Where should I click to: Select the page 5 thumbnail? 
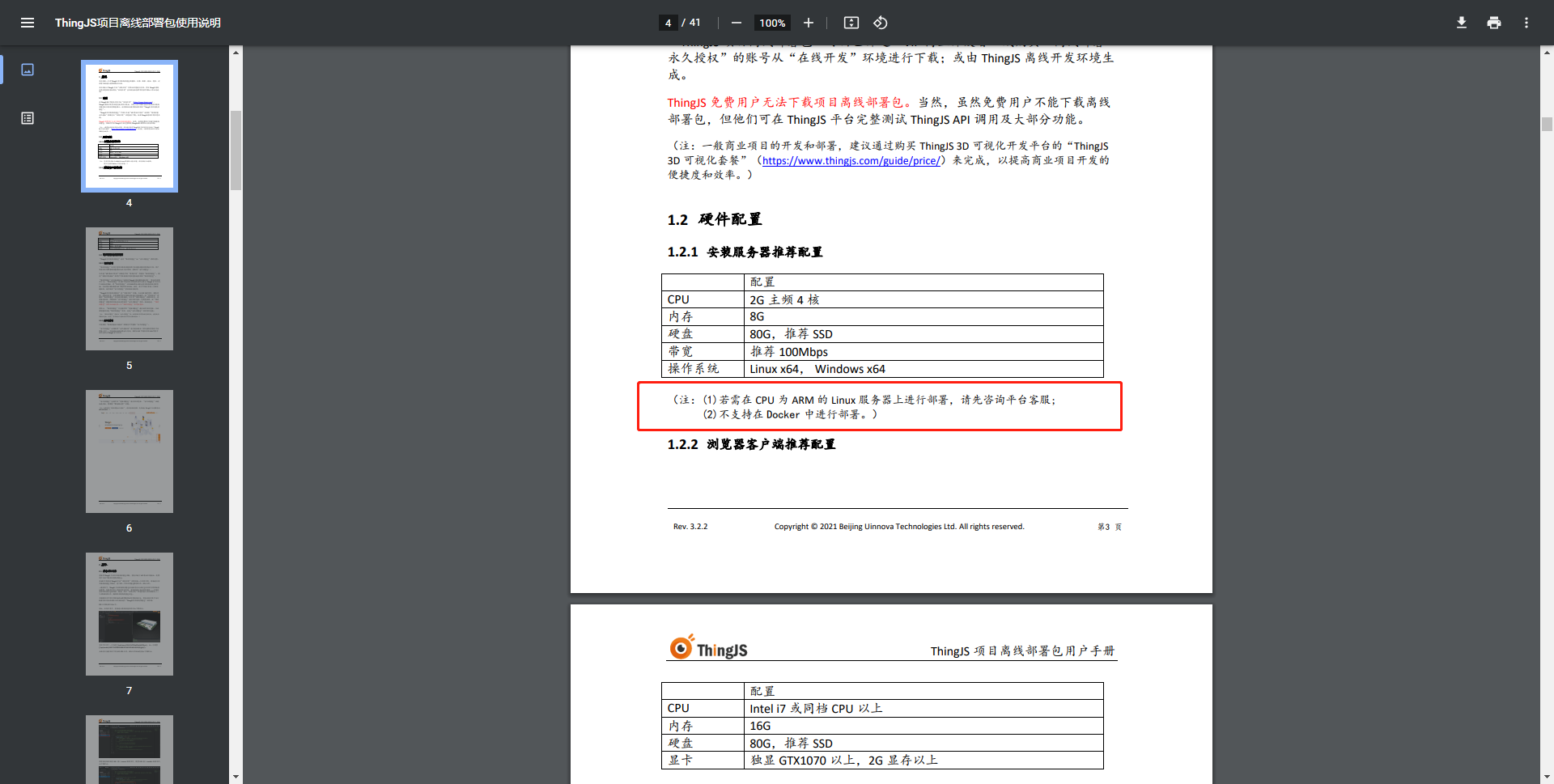tap(129, 289)
